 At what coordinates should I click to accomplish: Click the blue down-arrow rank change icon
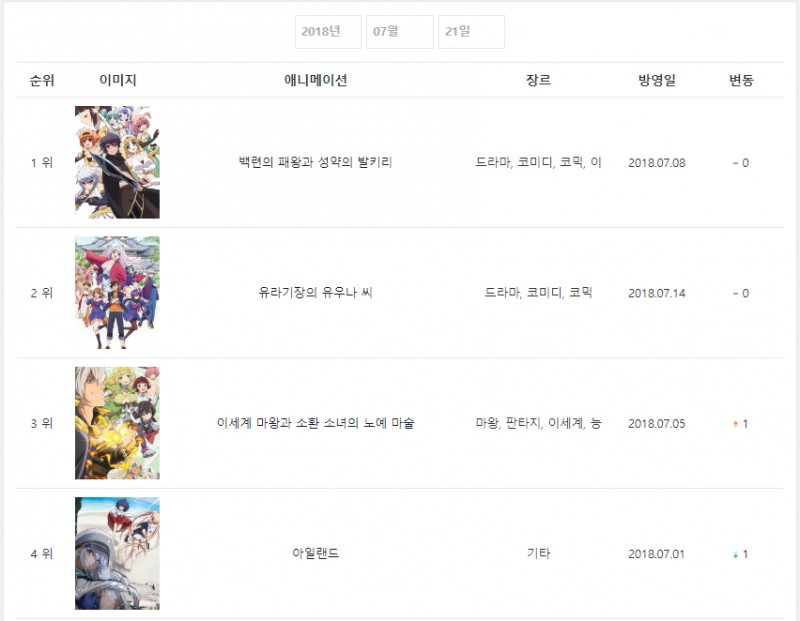pyautogui.click(x=735, y=555)
